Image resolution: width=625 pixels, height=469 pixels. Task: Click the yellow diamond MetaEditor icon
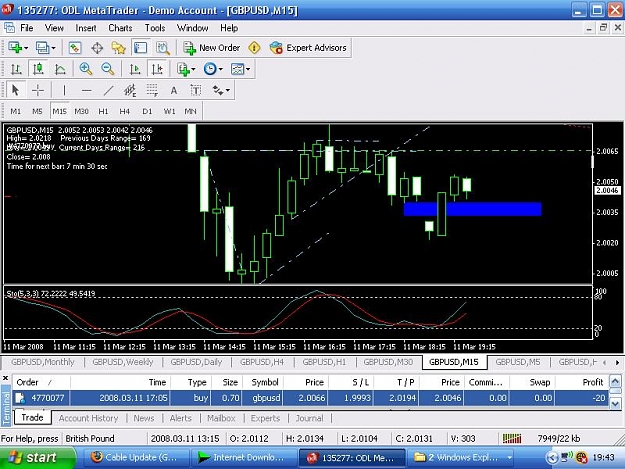tap(254, 48)
